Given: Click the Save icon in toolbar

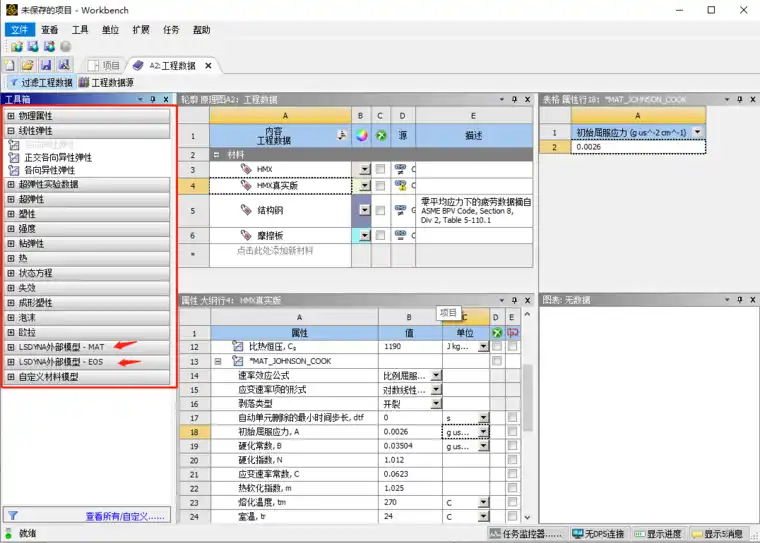Looking at the screenshot, I should pos(45,65).
